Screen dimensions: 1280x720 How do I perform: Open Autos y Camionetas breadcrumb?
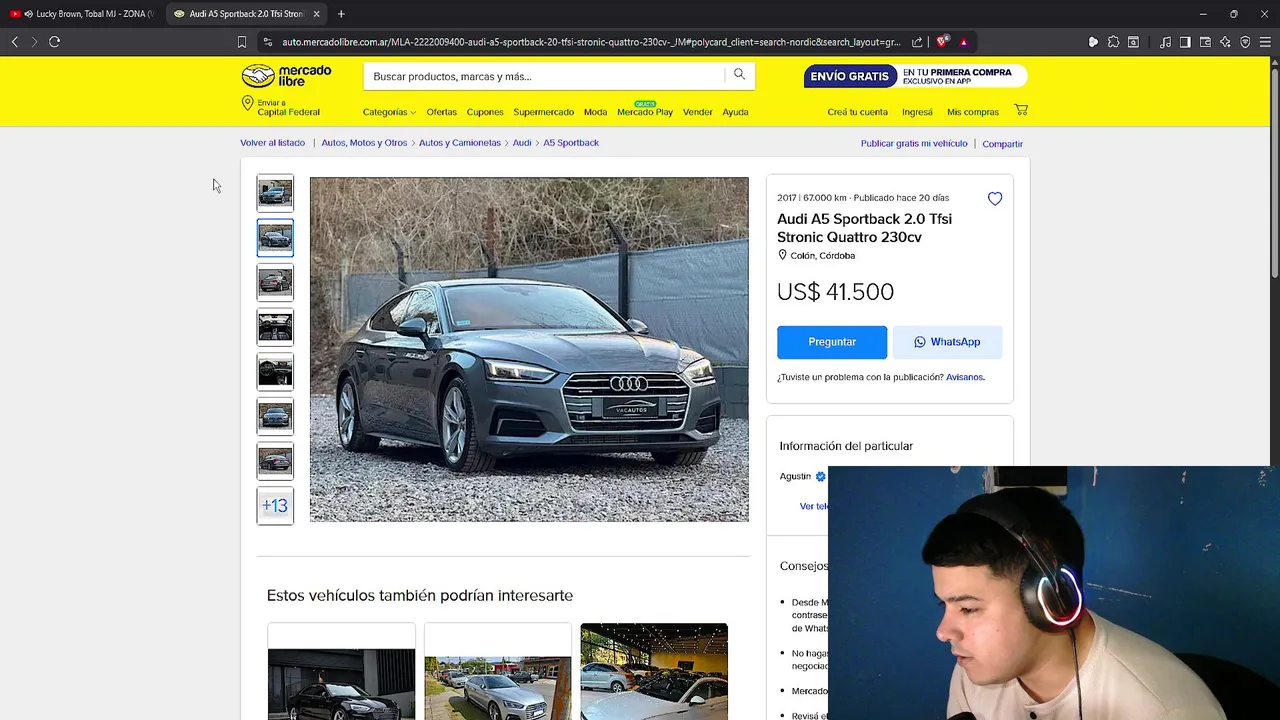[460, 143]
